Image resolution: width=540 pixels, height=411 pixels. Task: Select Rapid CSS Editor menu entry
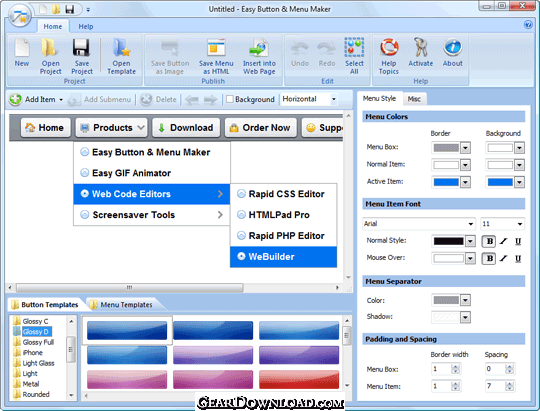click(283, 194)
